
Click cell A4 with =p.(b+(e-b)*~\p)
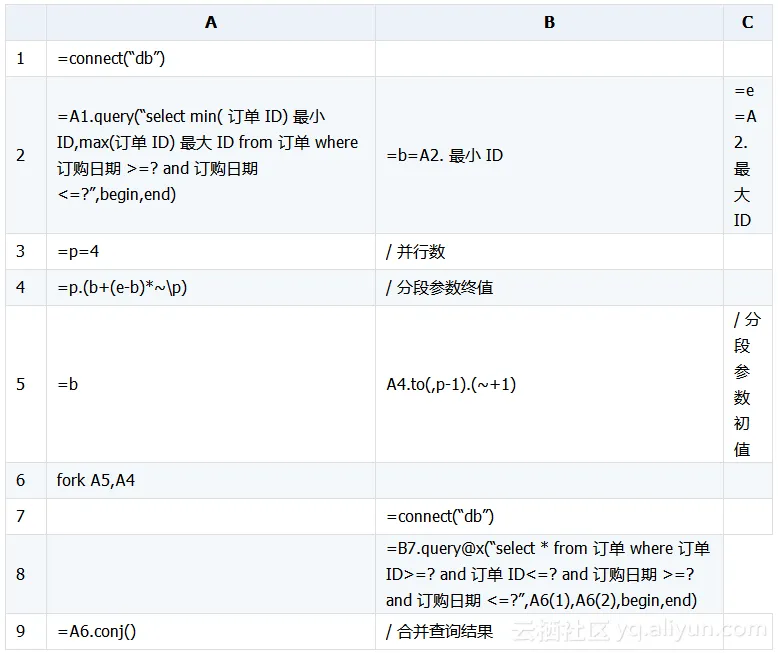pyautogui.click(x=122, y=288)
